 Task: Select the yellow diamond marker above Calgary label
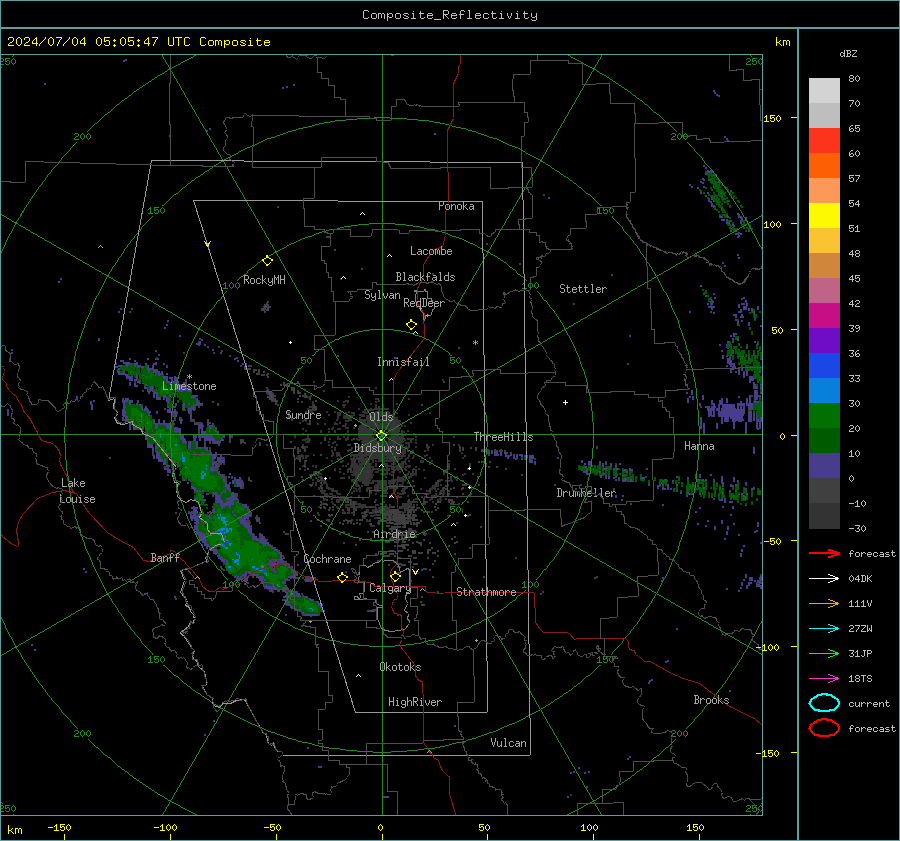click(395, 576)
